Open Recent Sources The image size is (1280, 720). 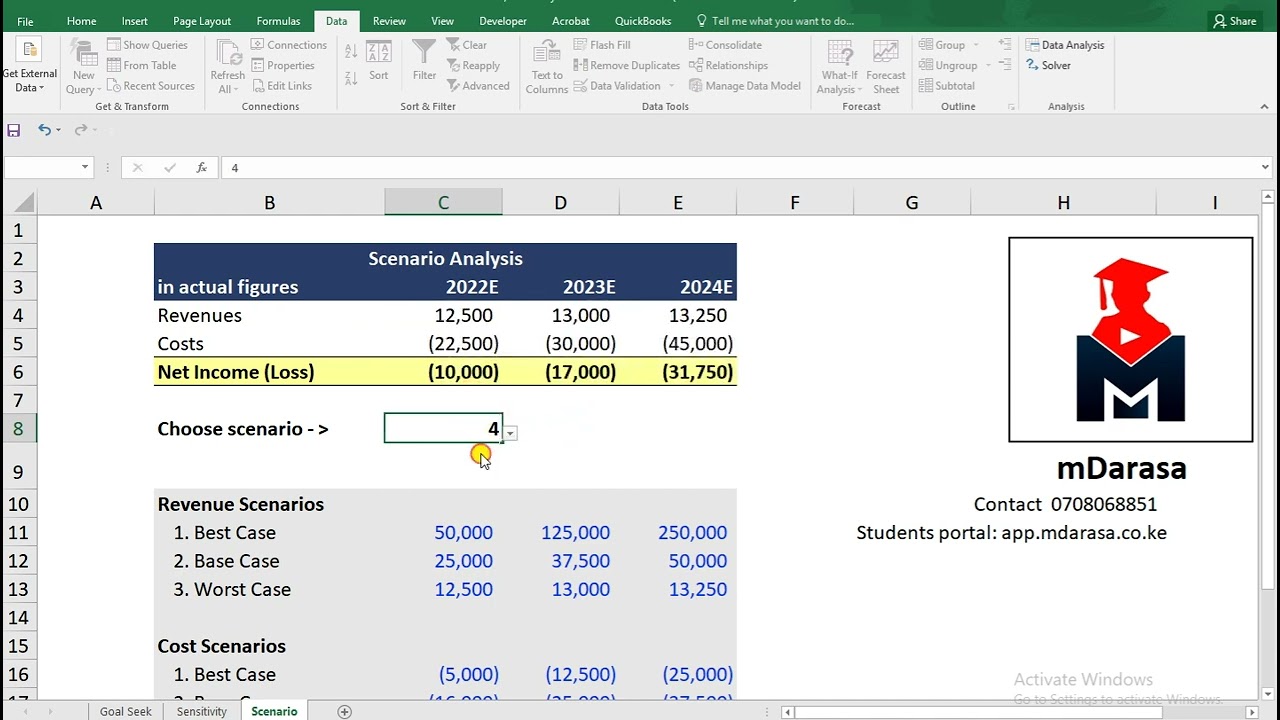point(150,86)
